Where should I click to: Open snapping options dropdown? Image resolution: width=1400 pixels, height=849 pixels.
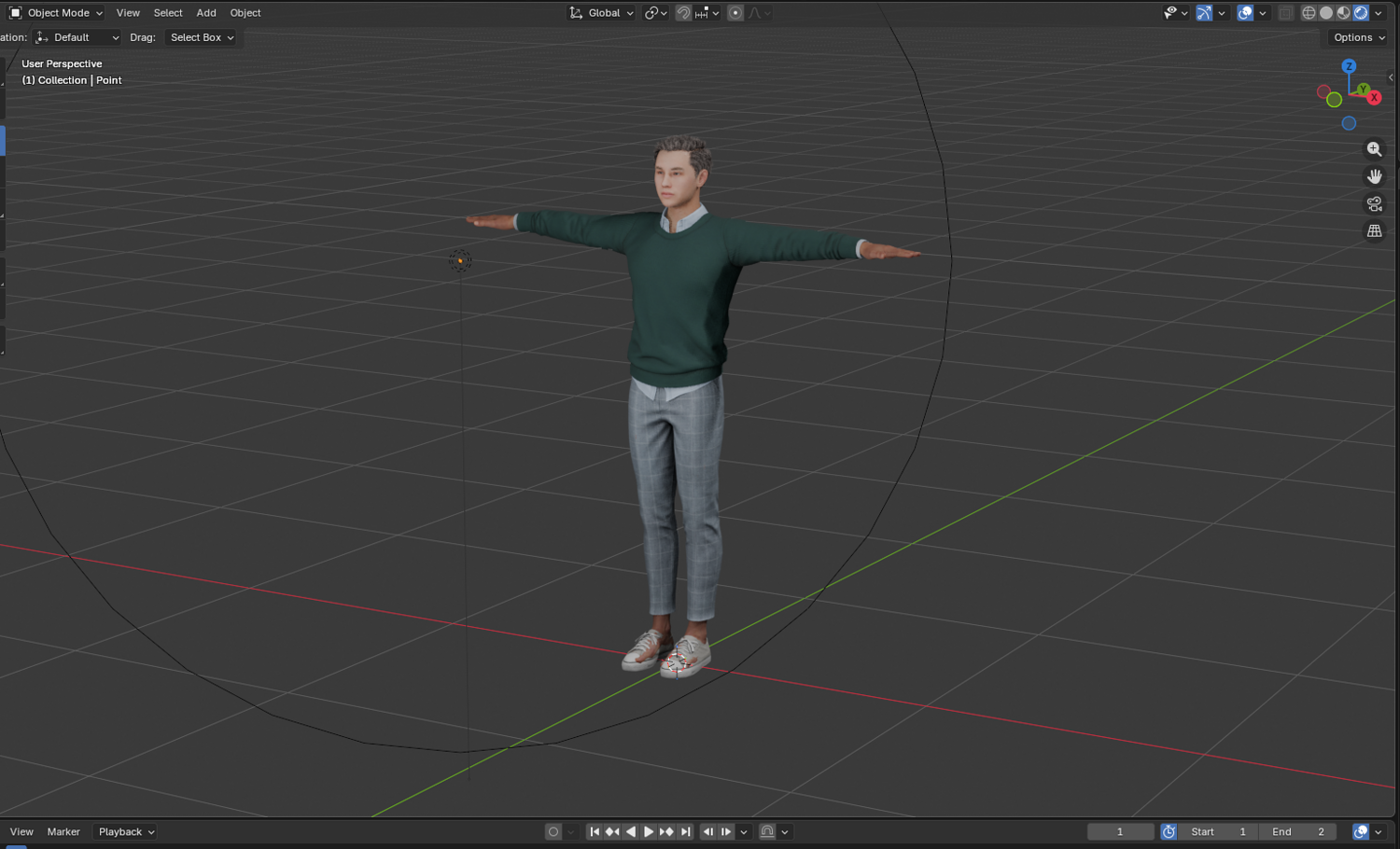pyautogui.click(x=707, y=13)
